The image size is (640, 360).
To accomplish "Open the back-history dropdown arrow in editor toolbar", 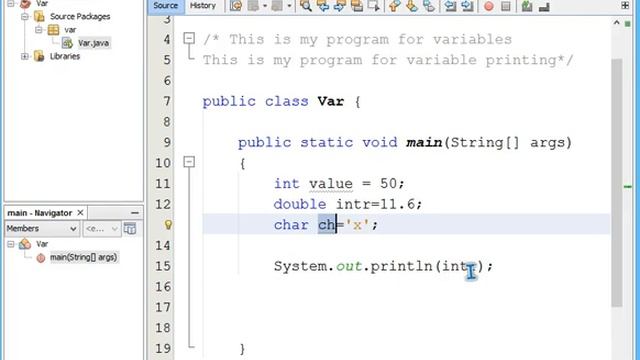I will click(x=265, y=6).
